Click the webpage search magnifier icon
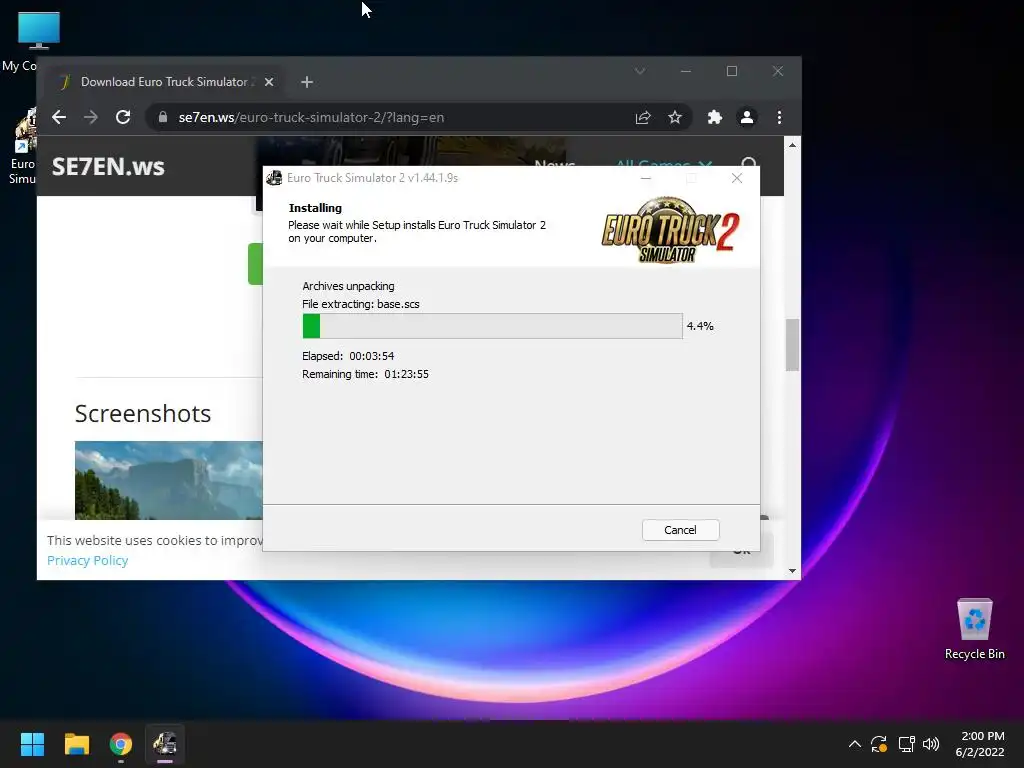This screenshot has width=1024, height=768. [x=750, y=164]
